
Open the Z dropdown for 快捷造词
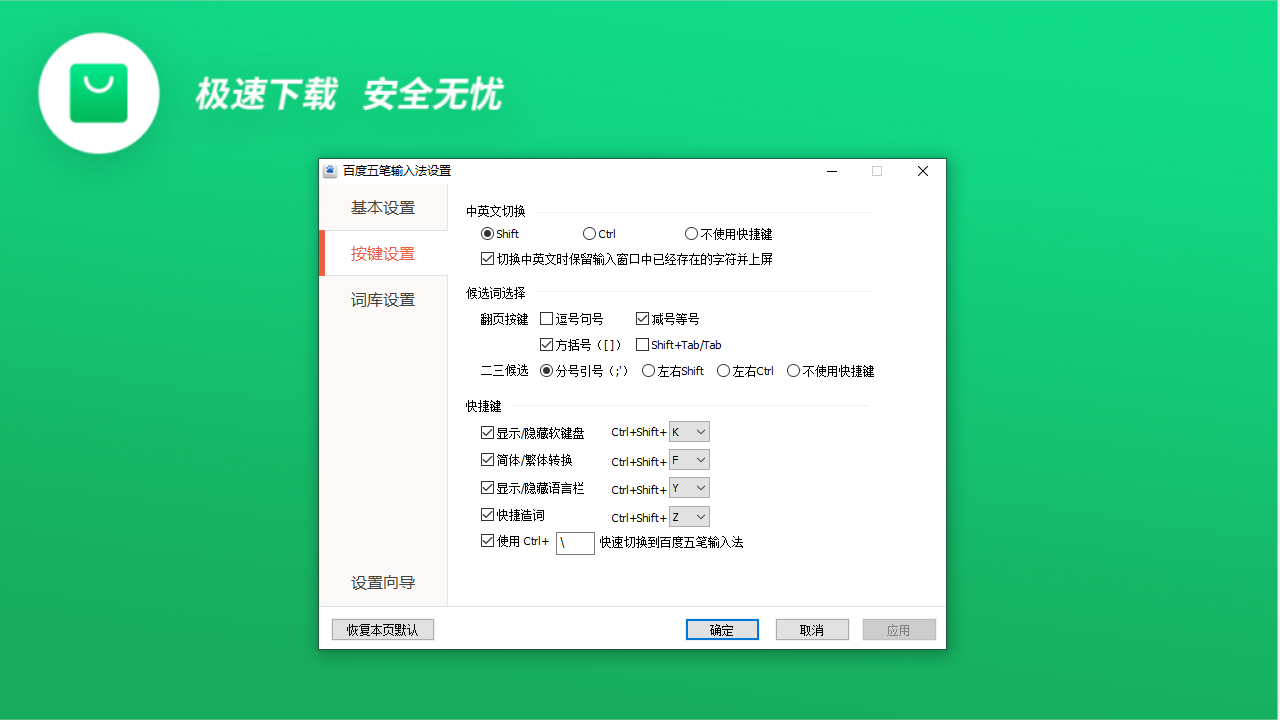(x=689, y=517)
